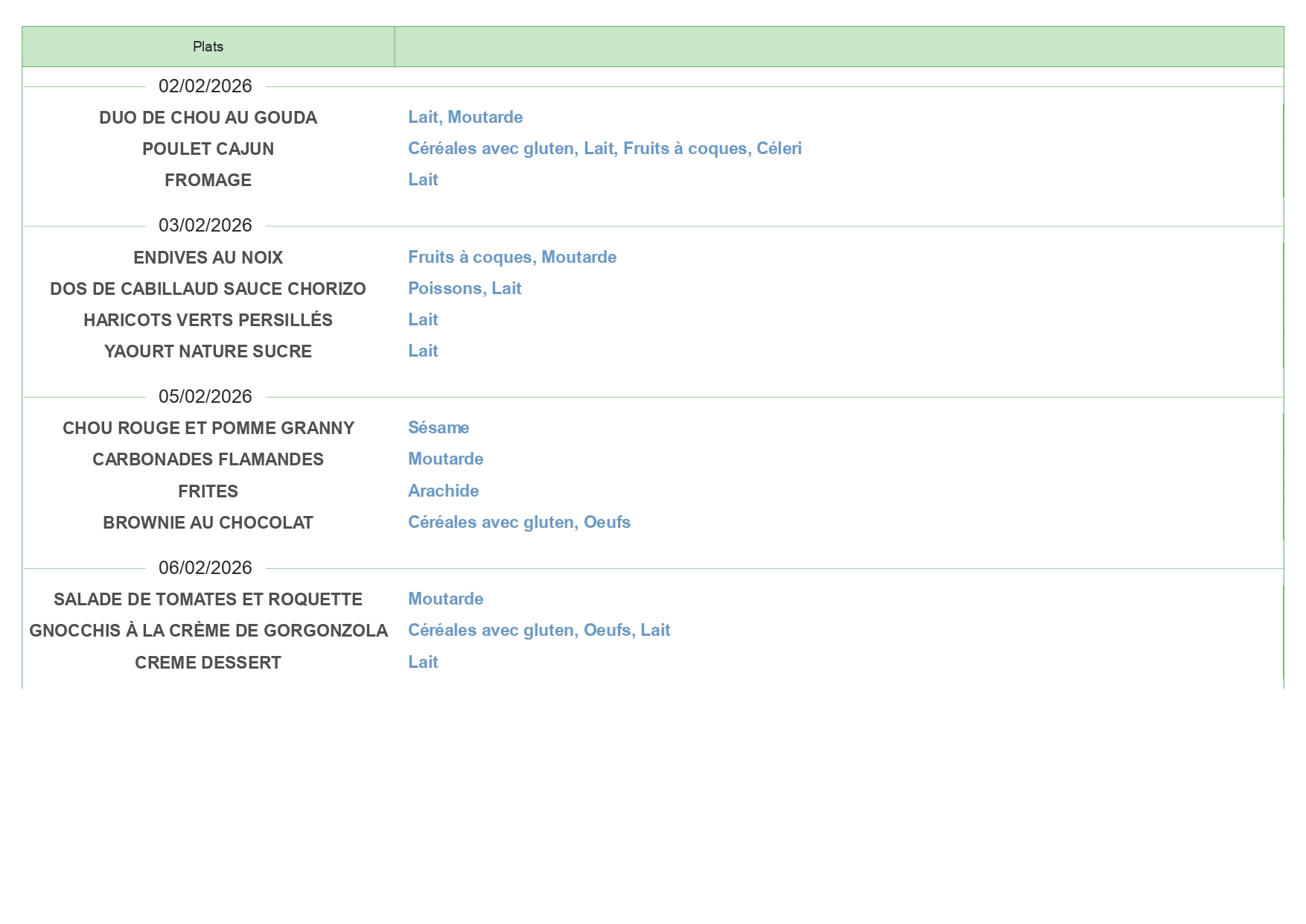Click the Lait allergen beside CREME DESSERT
The width and height of the screenshot is (1306, 924).
point(422,663)
